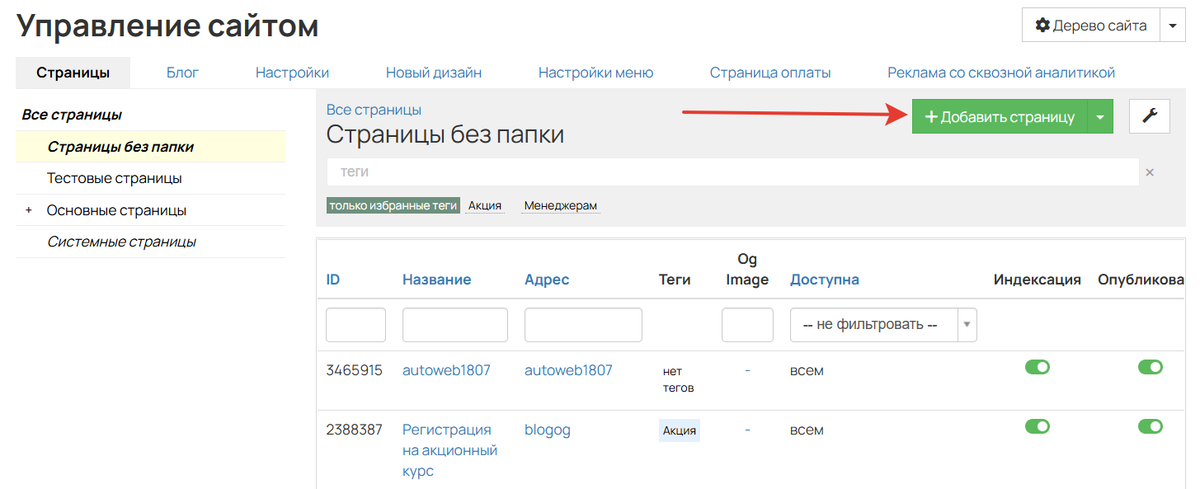Toggle Опубликована for the blogog page

pyautogui.click(x=1150, y=427)
